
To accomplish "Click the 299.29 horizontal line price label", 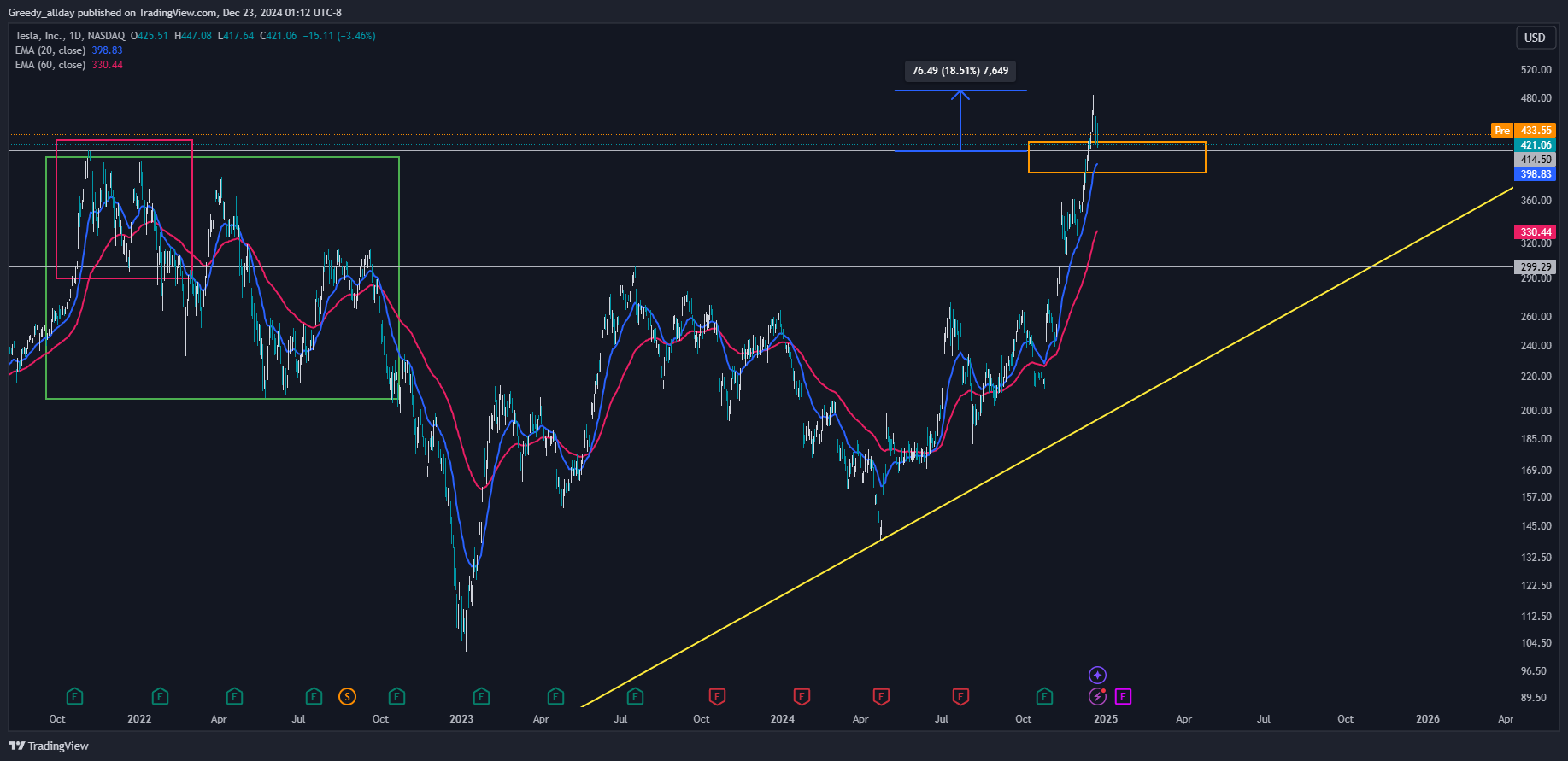I will [1536, 267].
